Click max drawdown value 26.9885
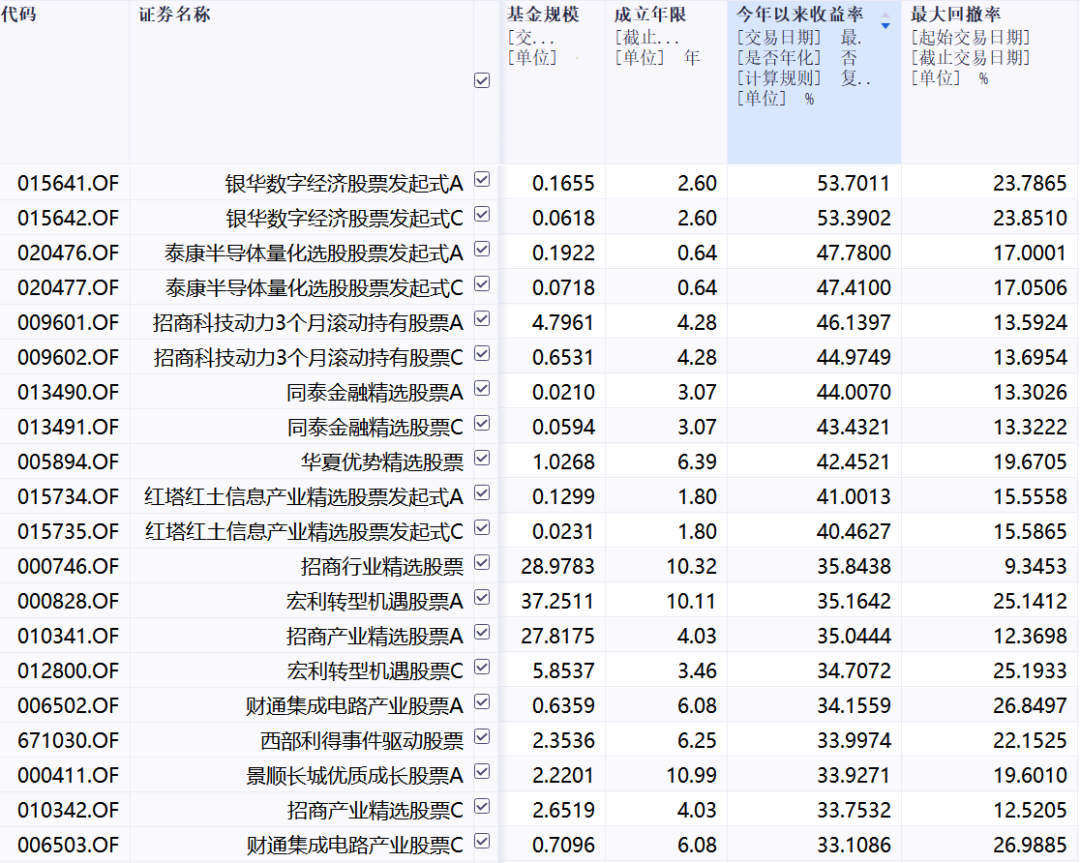1080x863 pixels. (1030, 845)
